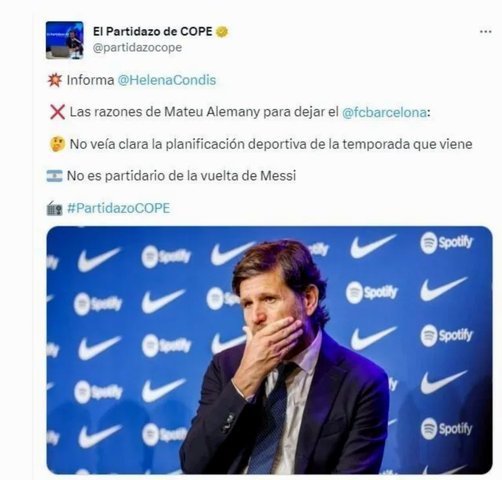Click the radio emoji beside the hashtag
Image resolution: width=502 pixels, height=480 pixels.
click(54, 208)
